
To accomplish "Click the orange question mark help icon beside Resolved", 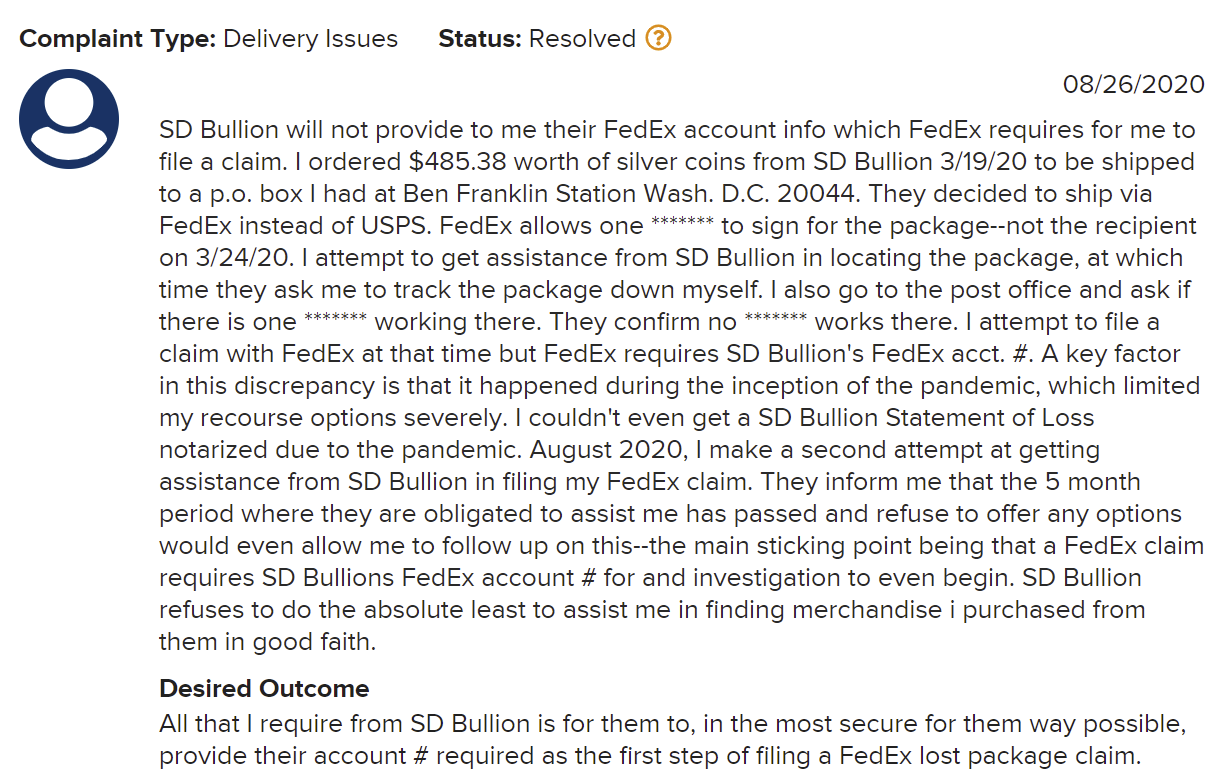I will pyautogui.click(x=658, y=39).
